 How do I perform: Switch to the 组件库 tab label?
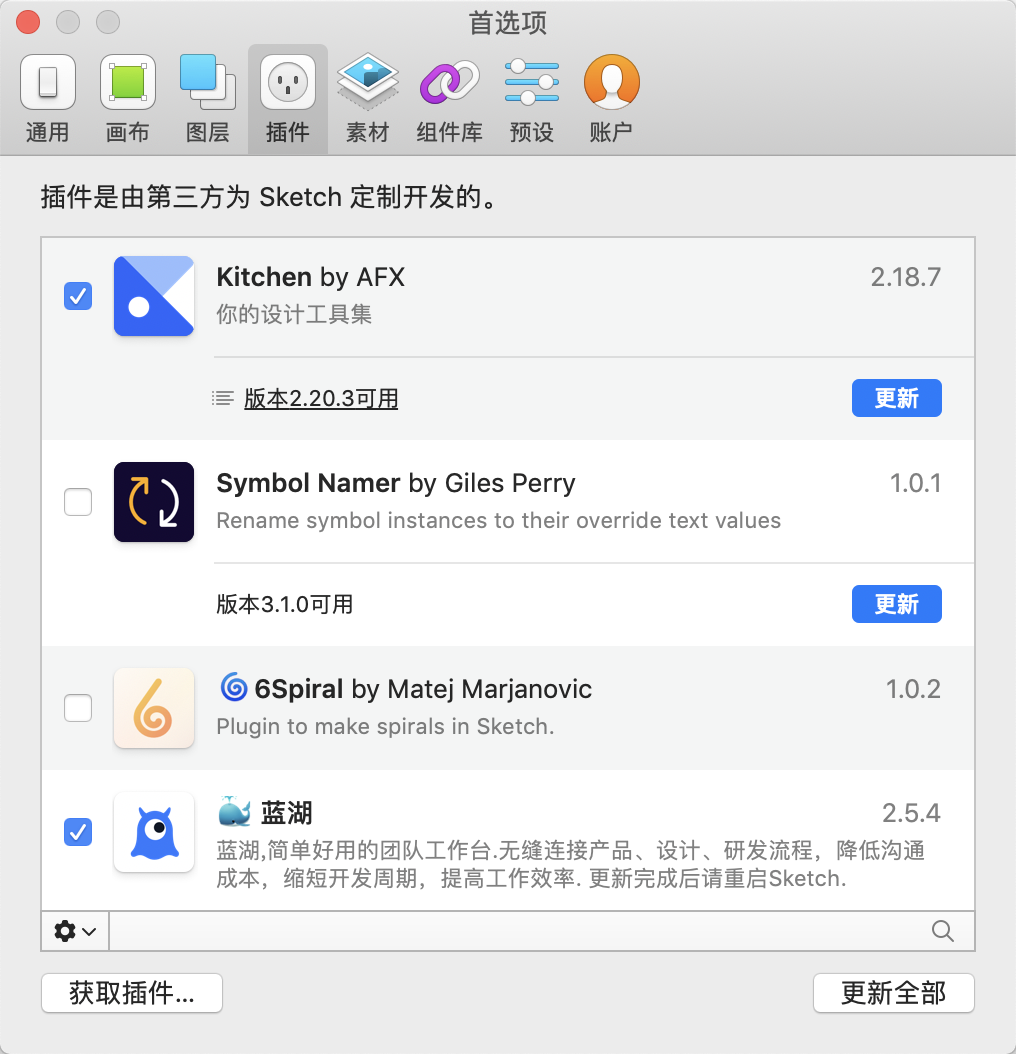tap(449, 132)
